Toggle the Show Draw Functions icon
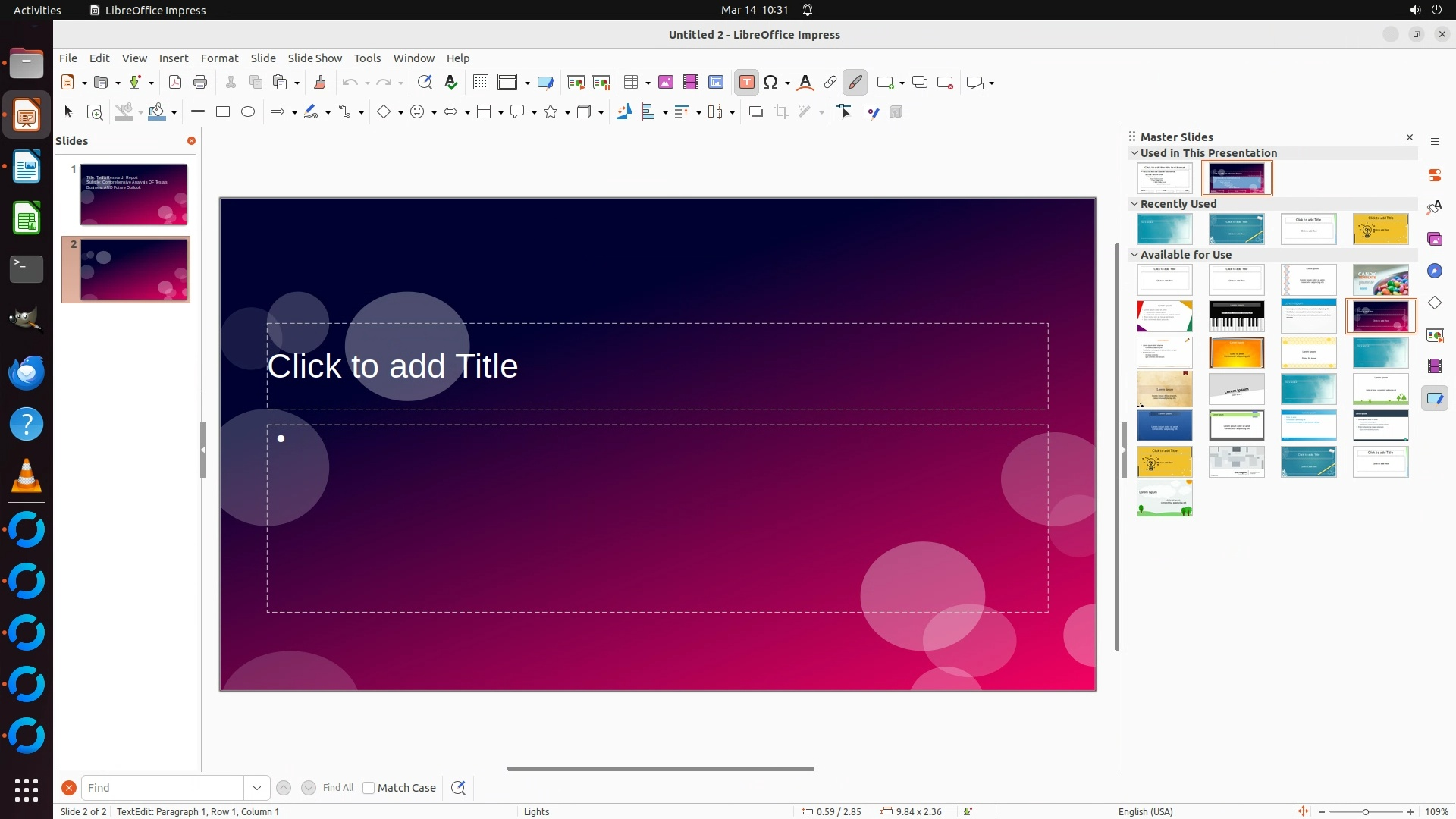 (x=855, y=83)
